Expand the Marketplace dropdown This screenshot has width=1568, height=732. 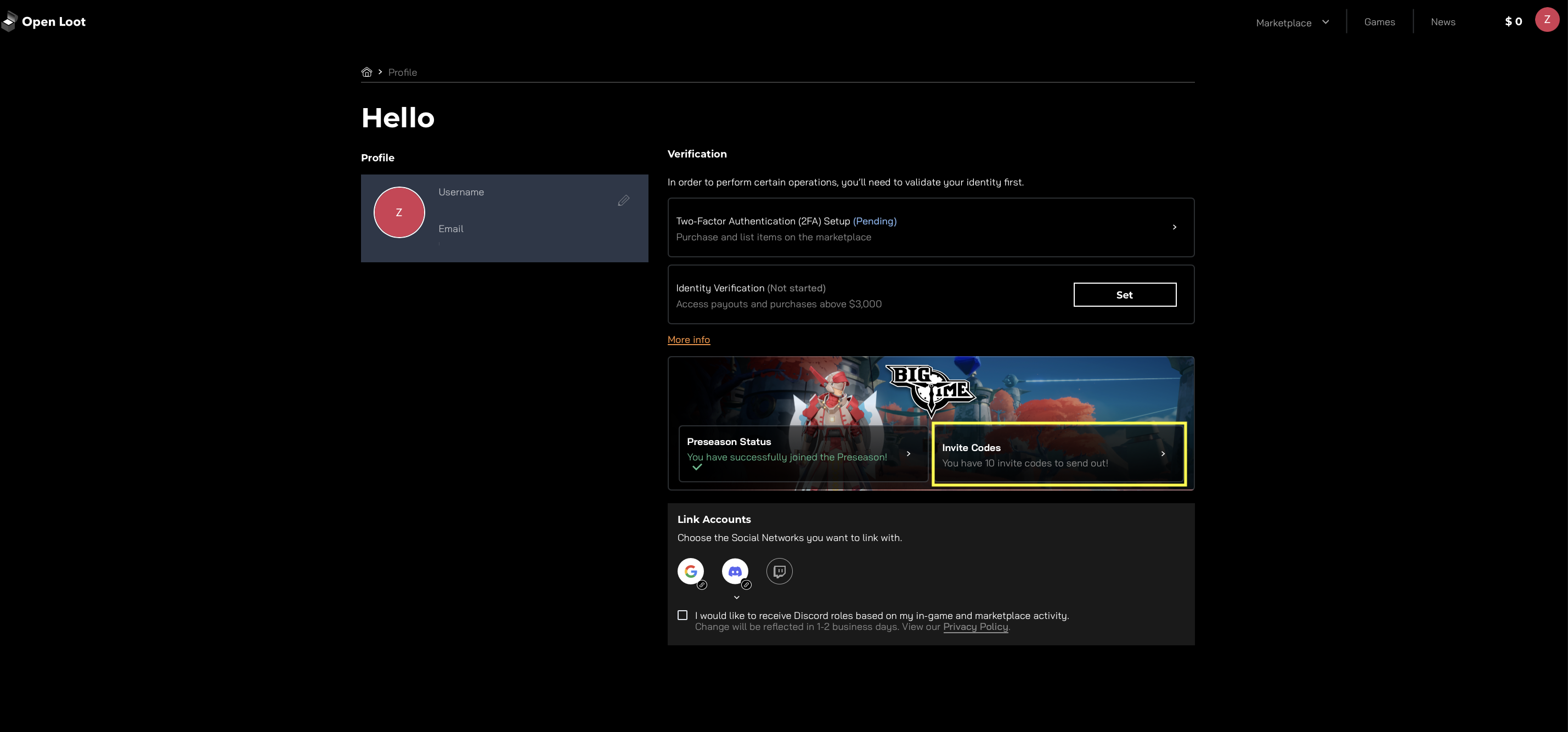(1292, 22)
